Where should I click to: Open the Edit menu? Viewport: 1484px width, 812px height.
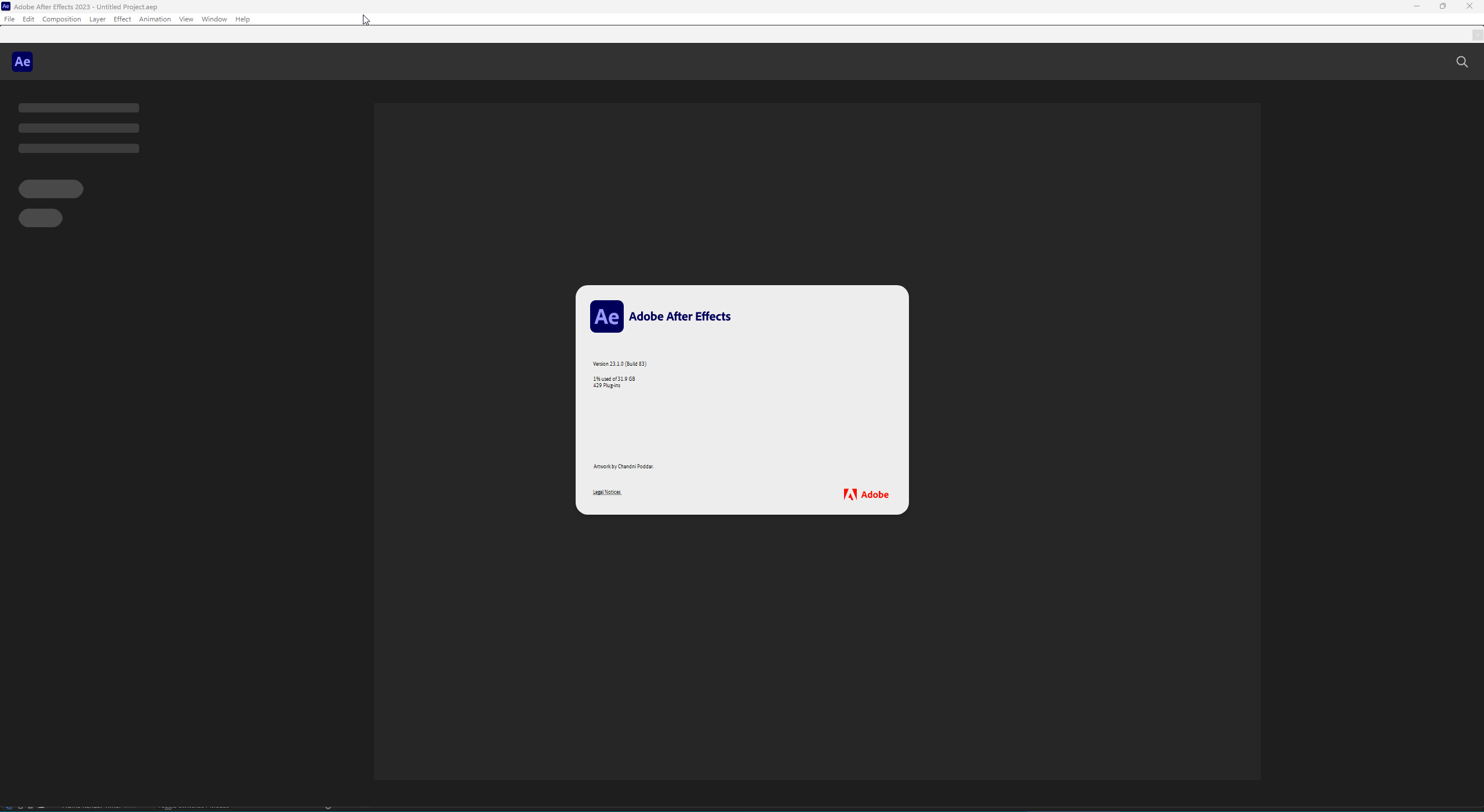28,19
